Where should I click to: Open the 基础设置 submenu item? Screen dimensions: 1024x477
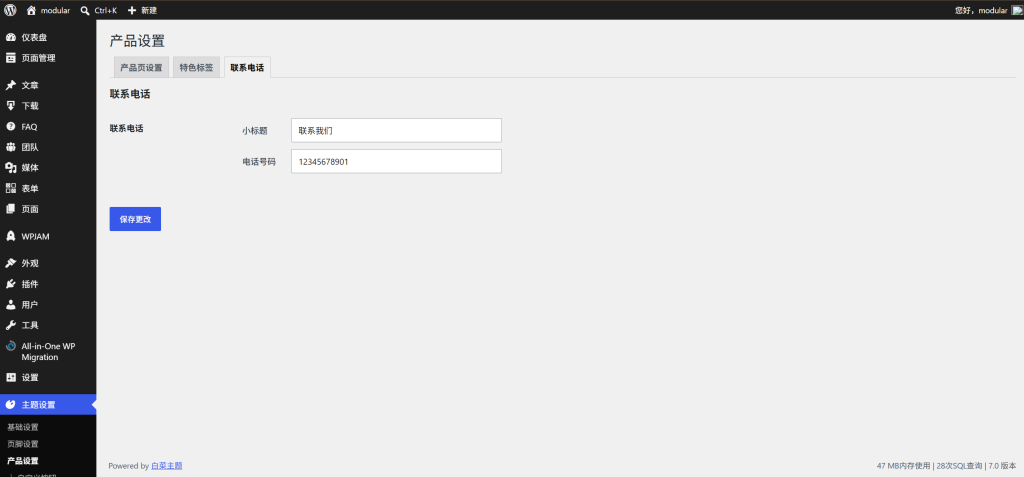tap(23, 427)
